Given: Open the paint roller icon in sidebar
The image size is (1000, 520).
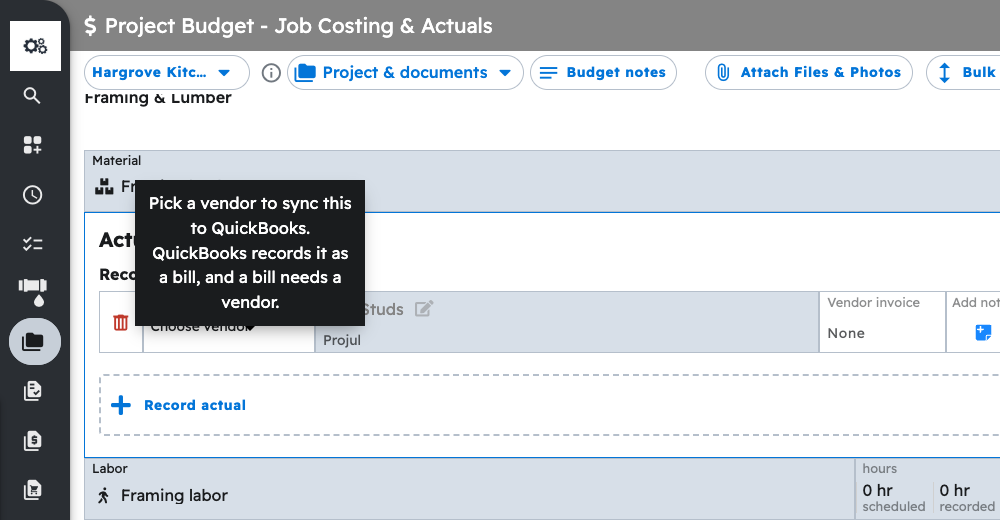Looking at the screenshot, I should coord(33,292).
